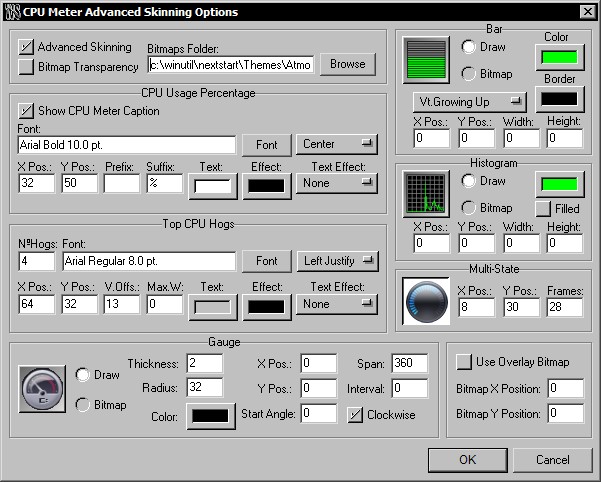Click the Gauge Radius field showing 32
The width and height of the screenshot is (601, 482).
tap(205, 387)
